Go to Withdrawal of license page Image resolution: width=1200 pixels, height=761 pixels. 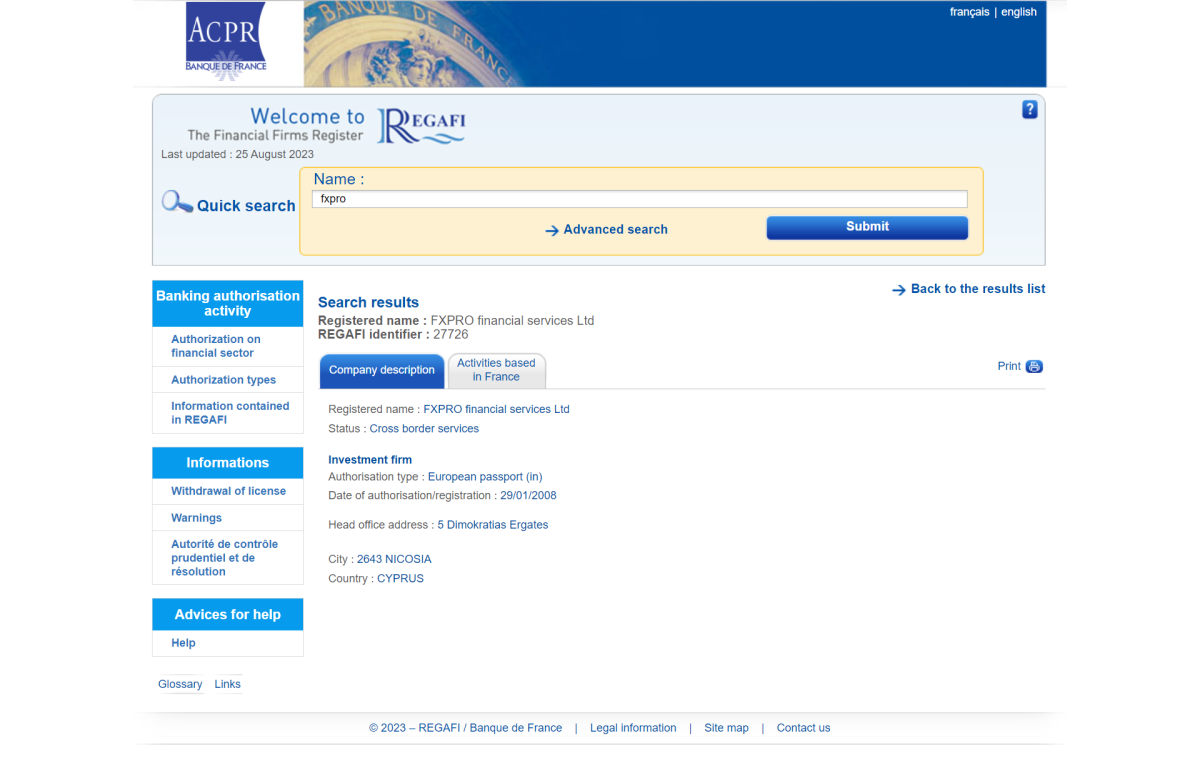(x=228, y=491)
